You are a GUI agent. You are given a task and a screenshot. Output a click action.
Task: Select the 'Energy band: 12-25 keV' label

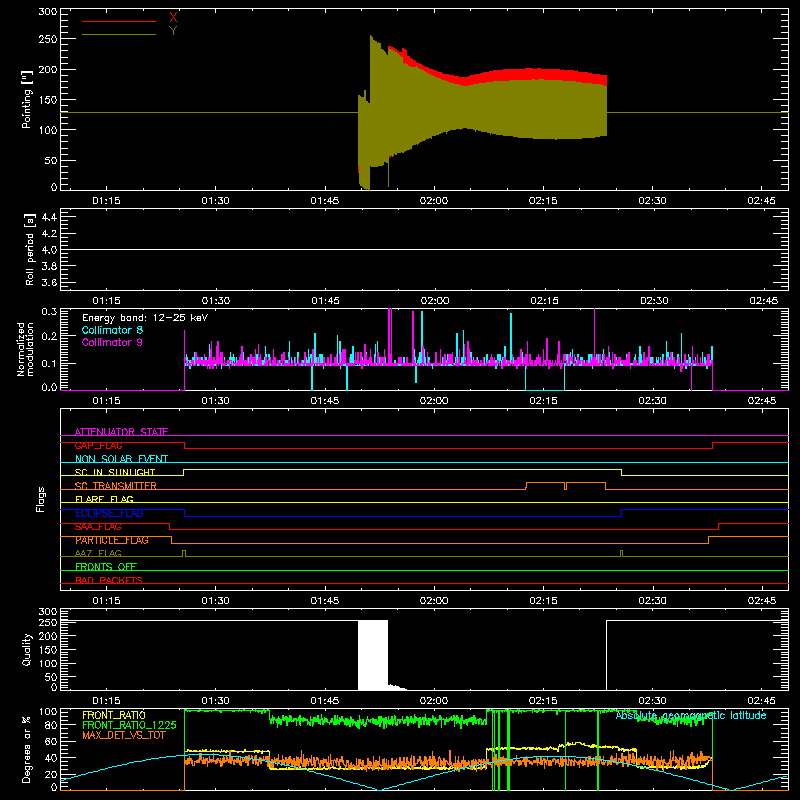[145, 318]
